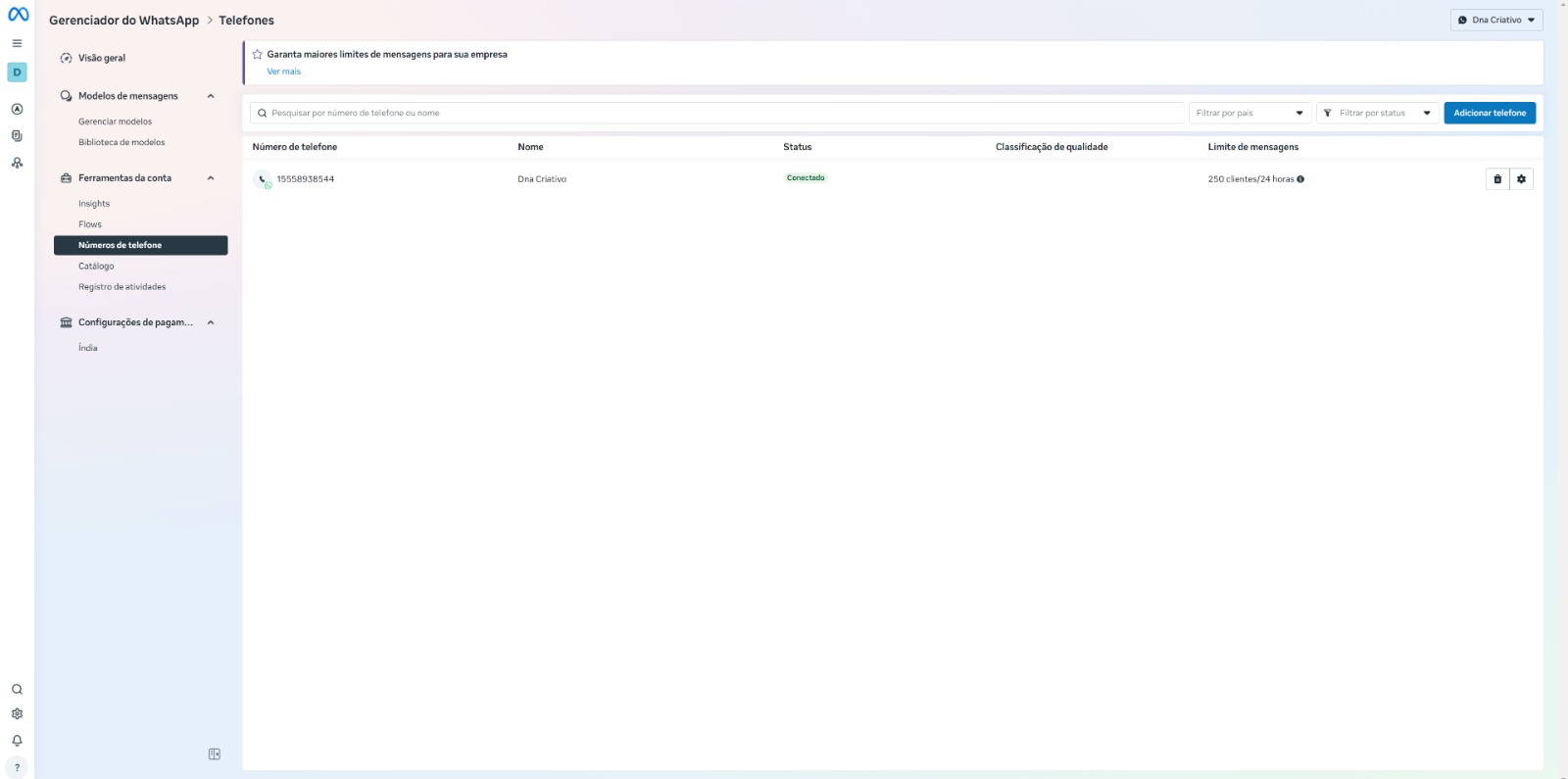Open the Filtrar por país dropdown
Screen dimensions: 1568x779
[1249, 114]
